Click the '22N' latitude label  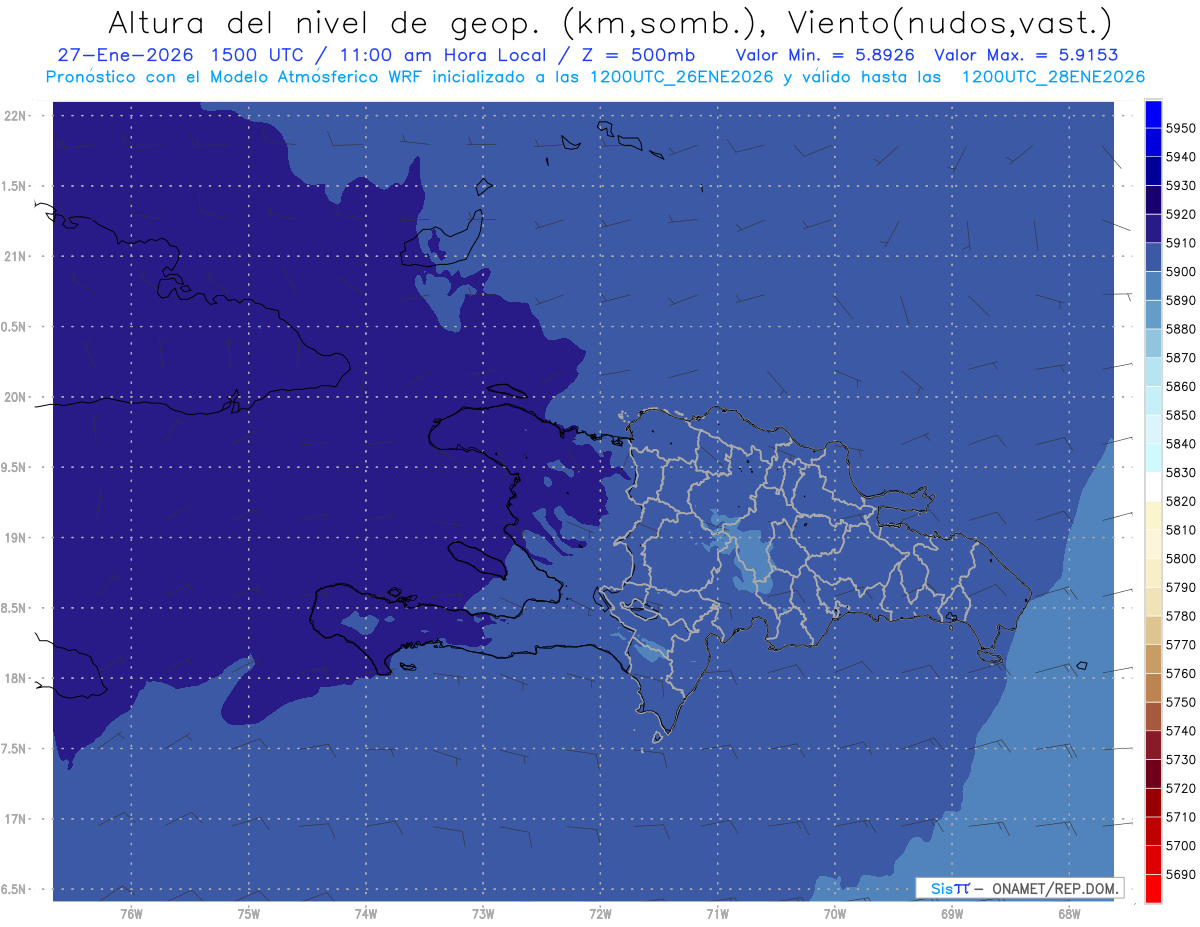(x=16, y=115)
